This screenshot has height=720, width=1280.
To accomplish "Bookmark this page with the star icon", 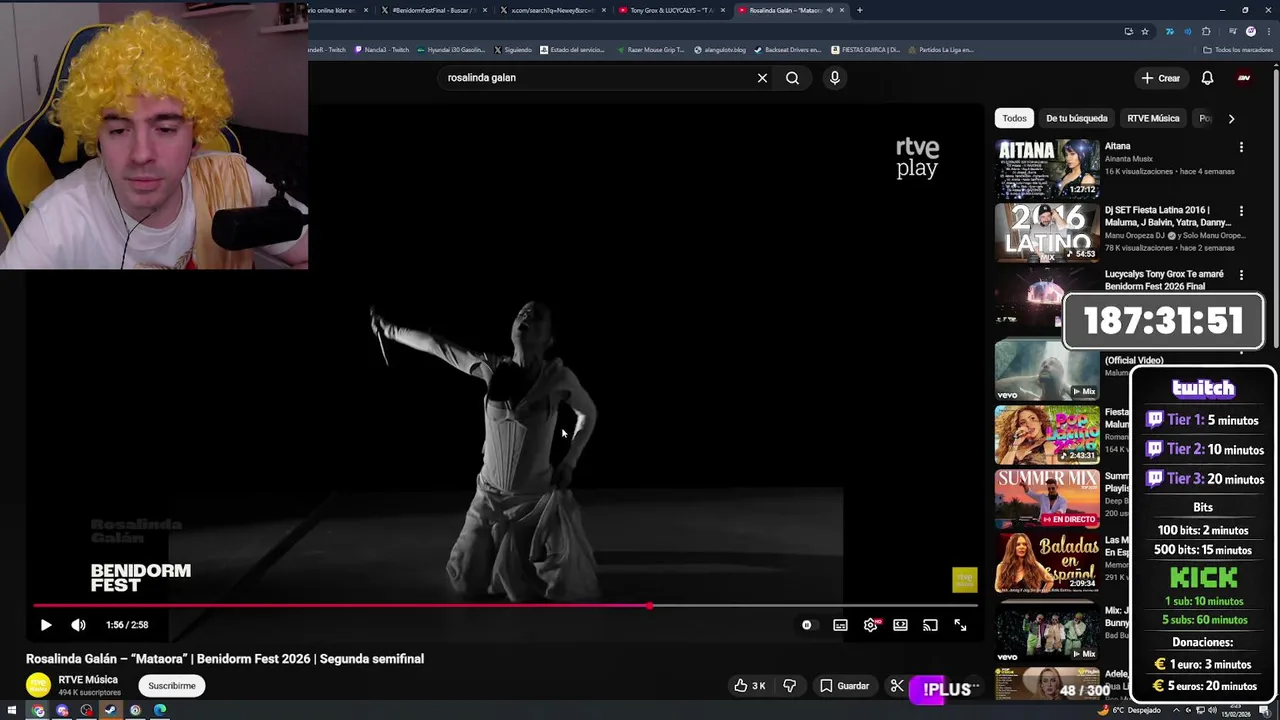I will click(1145, 31).
